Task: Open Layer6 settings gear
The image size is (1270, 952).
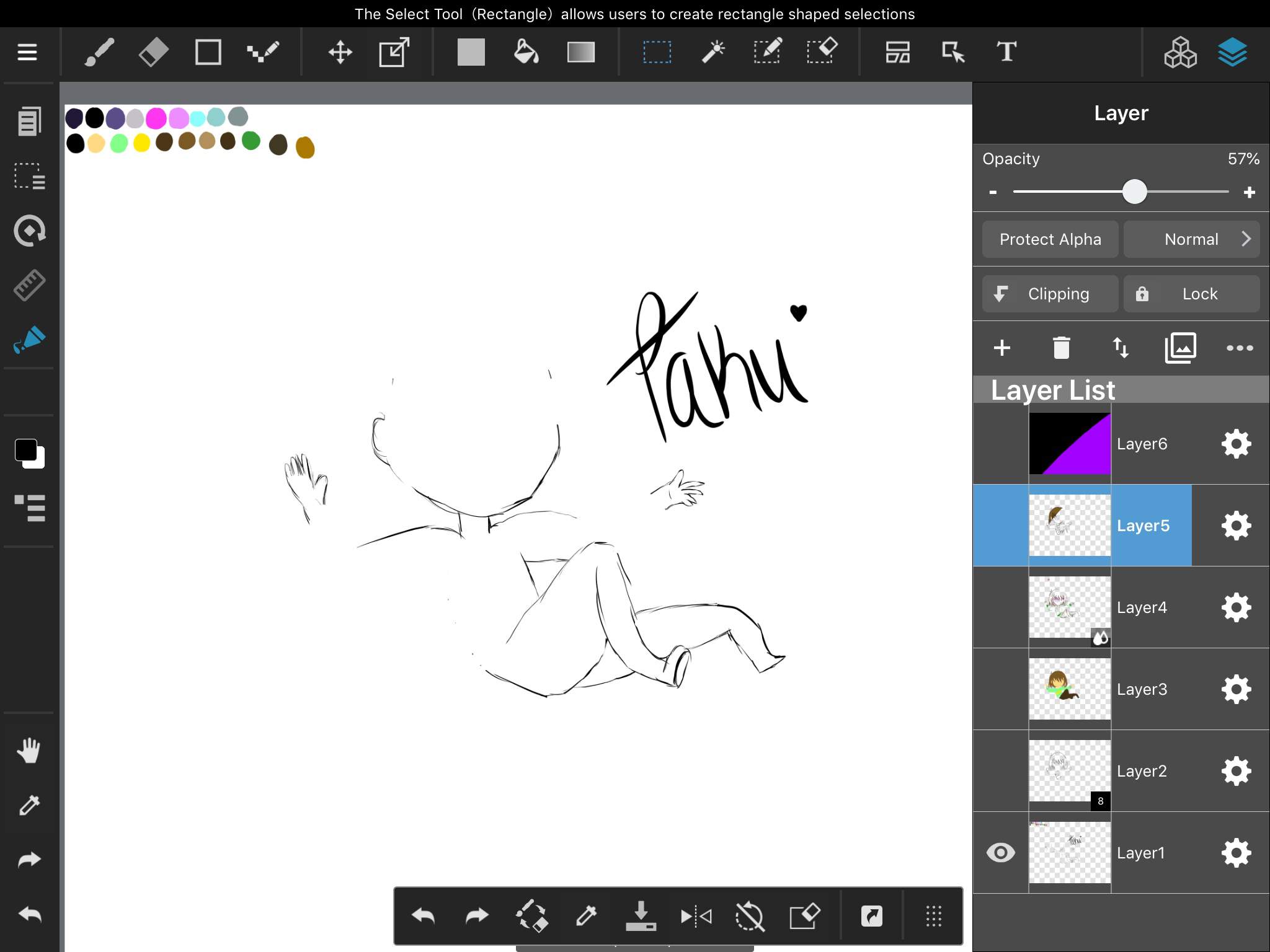Action: pos(1236,444)
